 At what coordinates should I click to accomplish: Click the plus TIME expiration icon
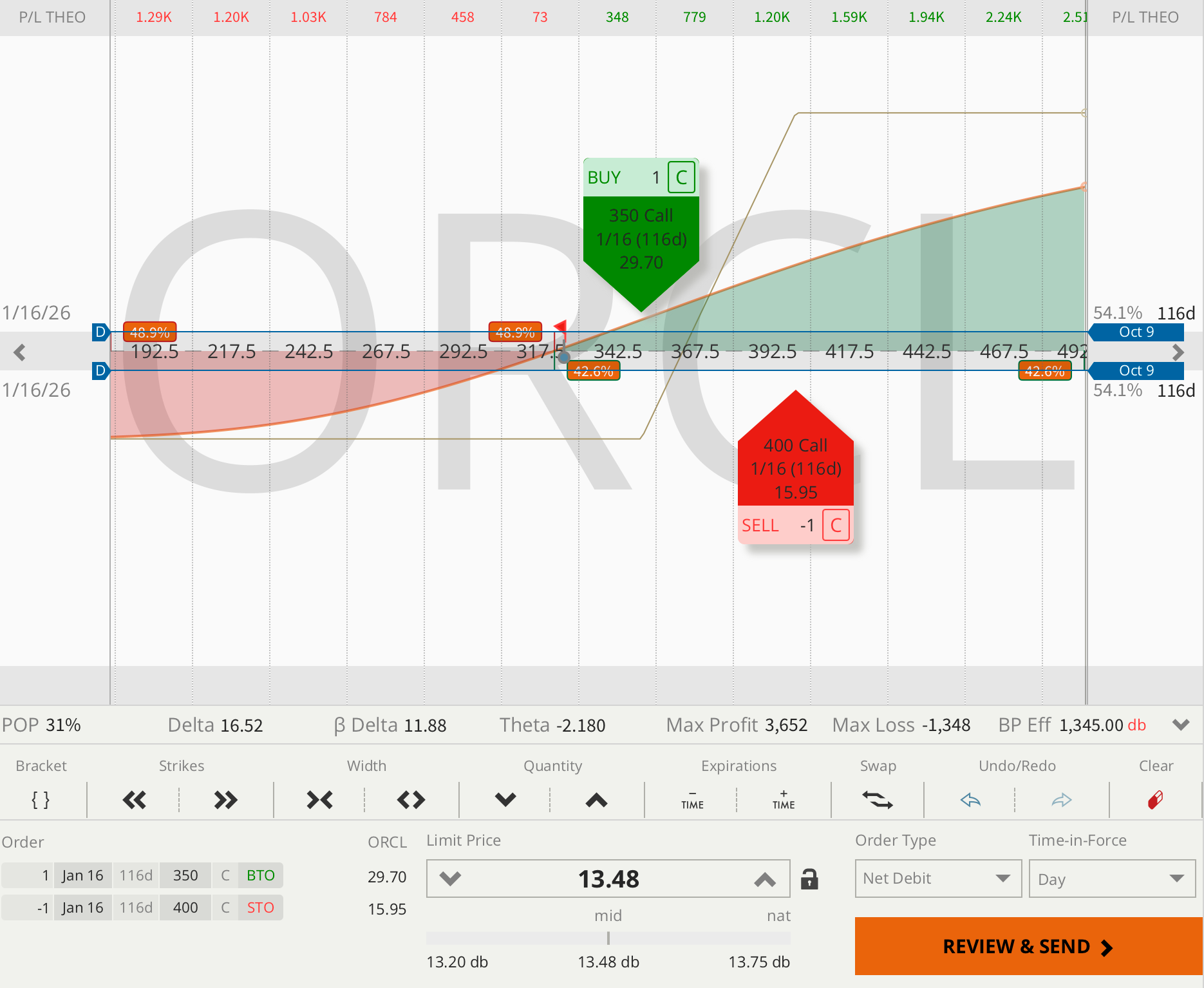784,800
